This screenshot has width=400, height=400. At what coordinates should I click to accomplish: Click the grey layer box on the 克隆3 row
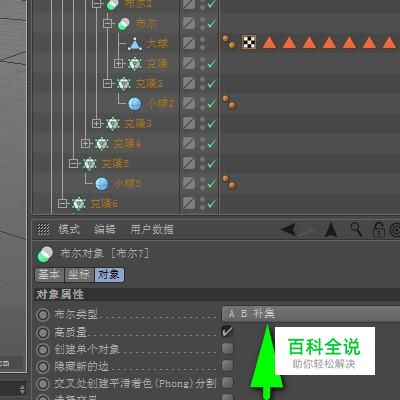[x=189, y=123]
